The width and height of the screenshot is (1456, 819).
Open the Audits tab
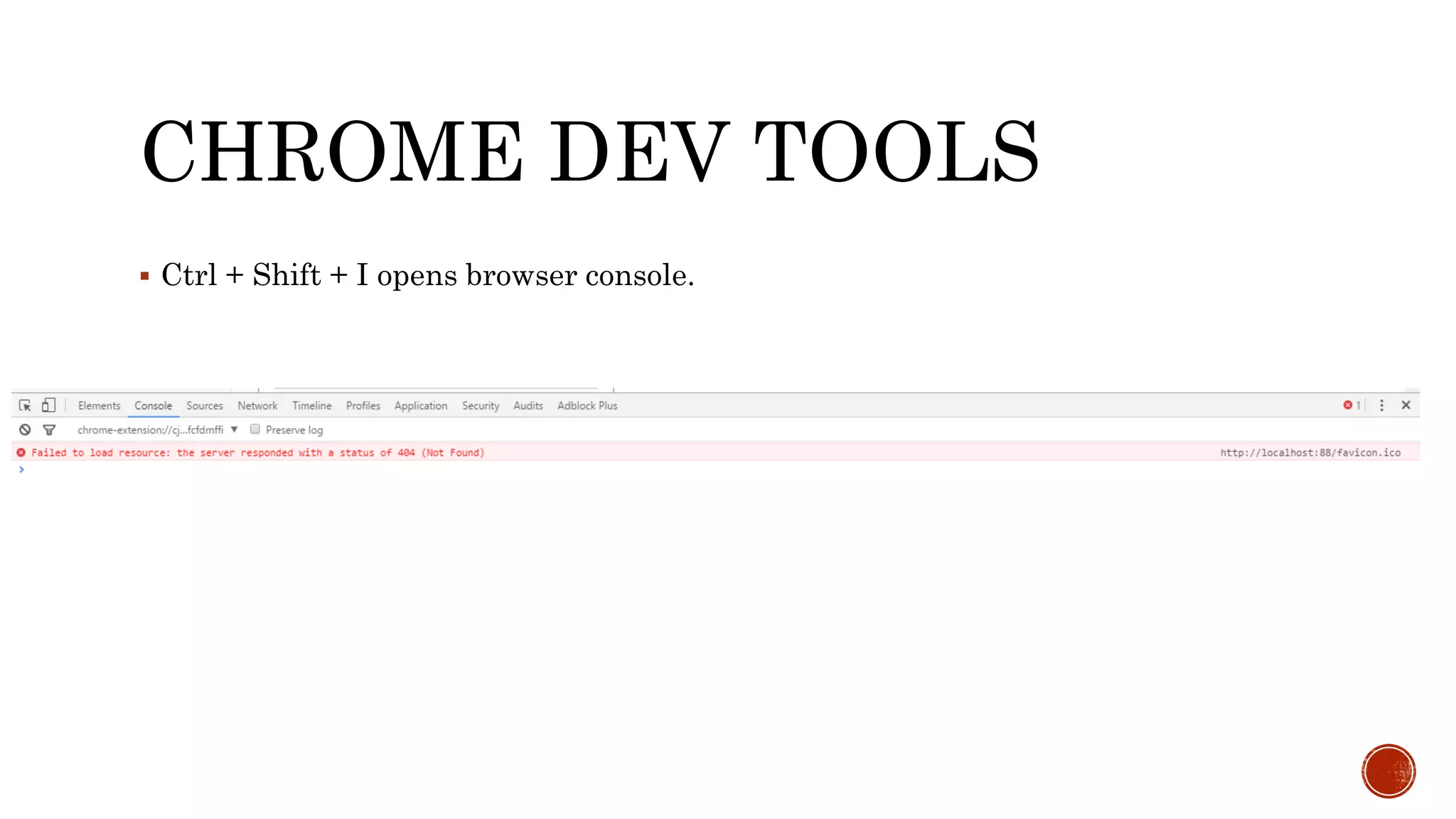tap(528, 405)
